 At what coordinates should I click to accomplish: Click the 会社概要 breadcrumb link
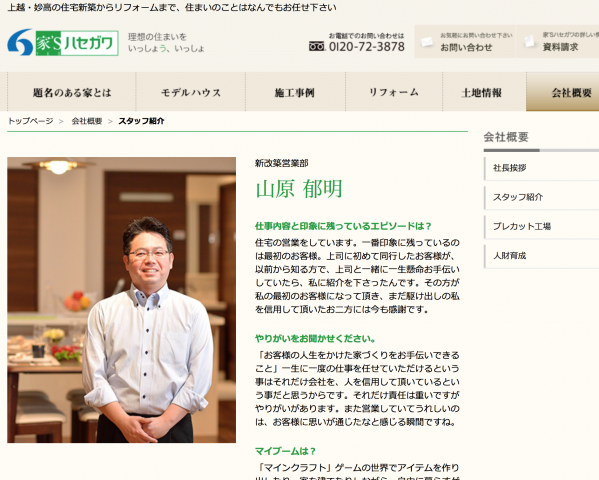(87, 121)
